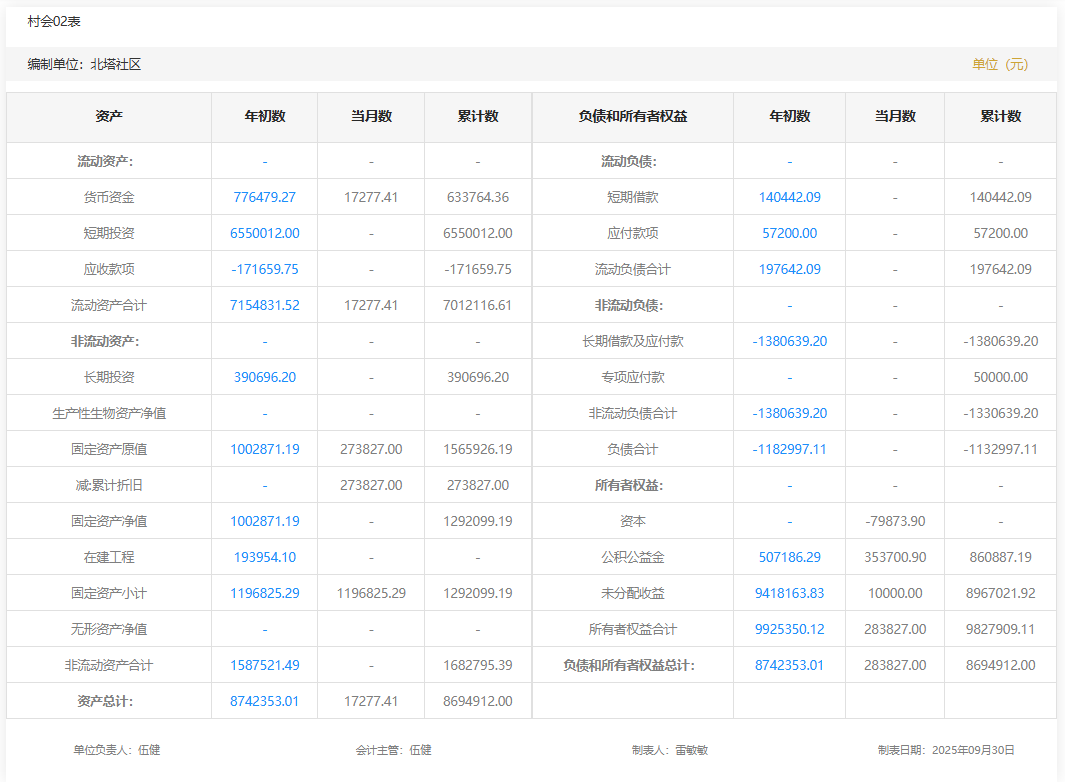Viewport: 1065px width, 782px height.
Task: Click 货币资金 年初数 value 776479.27
Action: click(x=264, y=197)
